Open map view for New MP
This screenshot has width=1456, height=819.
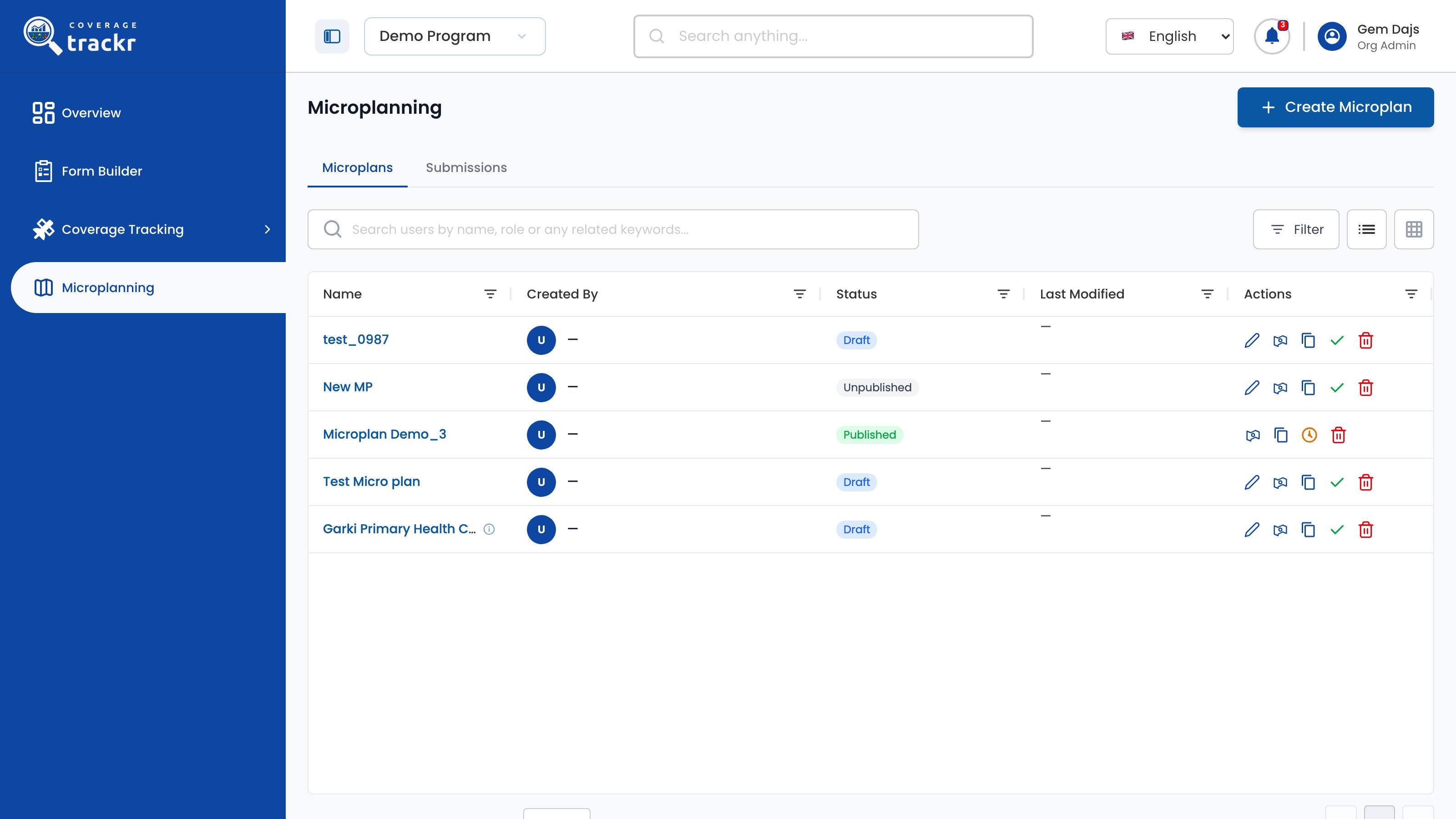[1279, 388]
